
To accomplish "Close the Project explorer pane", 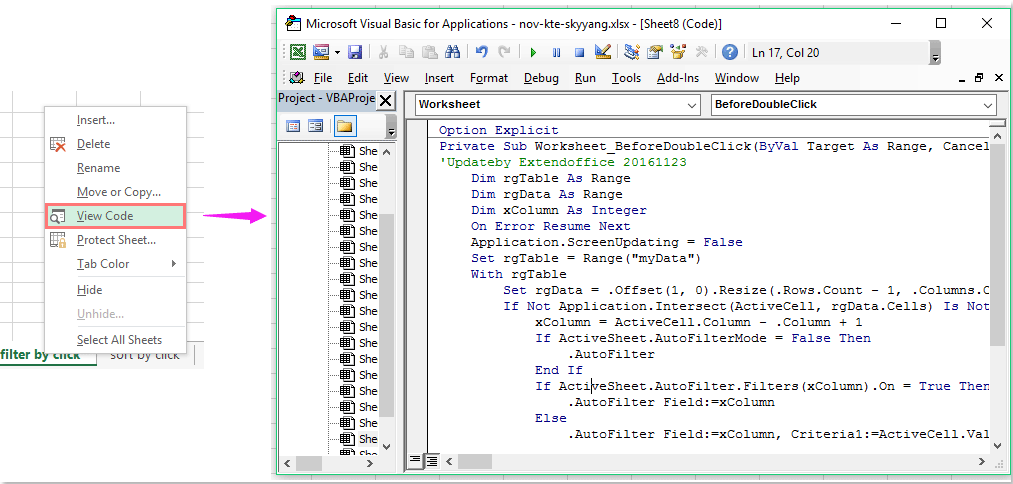I will pyautogui.click(x=386, y=100).
